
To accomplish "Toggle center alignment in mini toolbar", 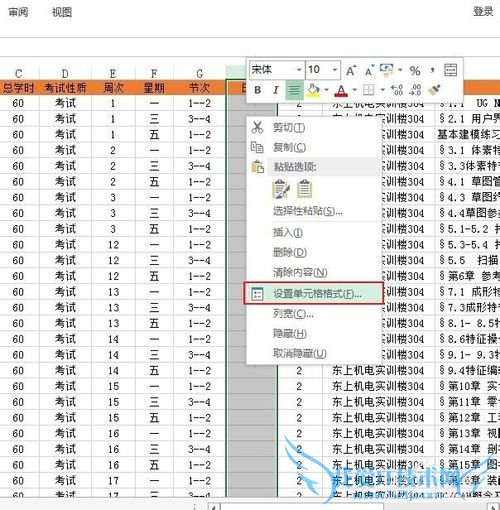I will click(x=294, y=90).
